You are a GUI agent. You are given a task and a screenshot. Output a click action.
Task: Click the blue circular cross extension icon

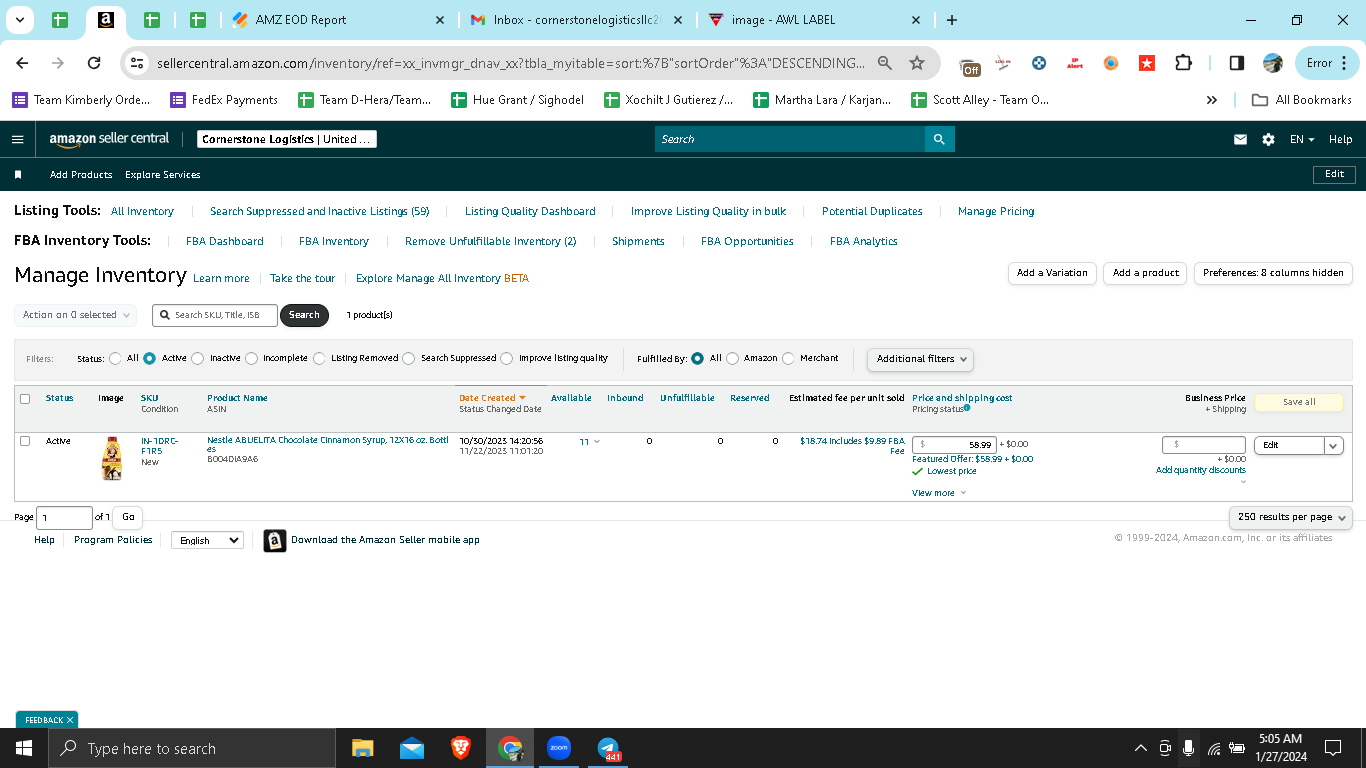click(x=1039, y=63)
